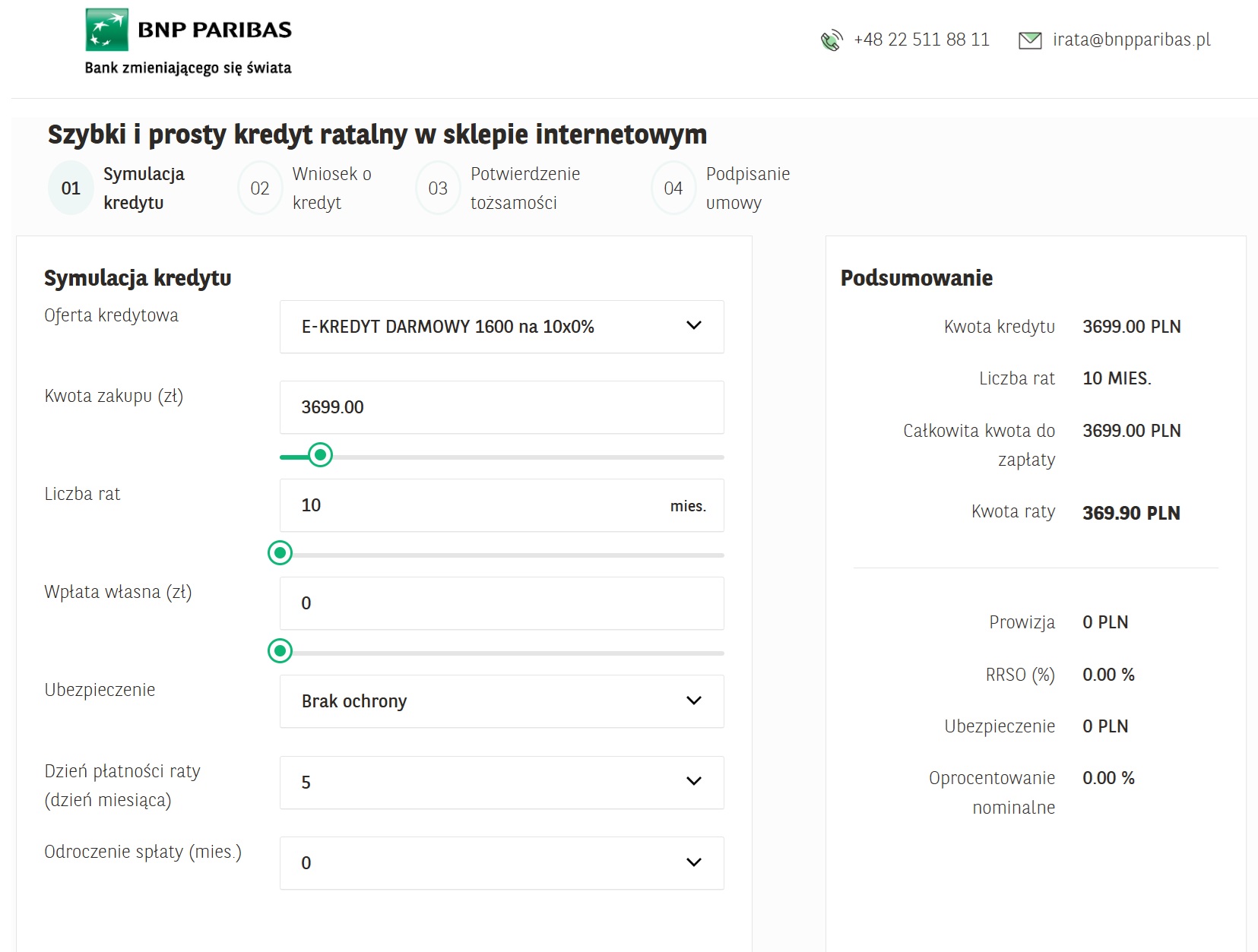Click the Liczba rat slider handle
Image resolution: width=1258 pixels, height=952 pixels.
point(280,553)
